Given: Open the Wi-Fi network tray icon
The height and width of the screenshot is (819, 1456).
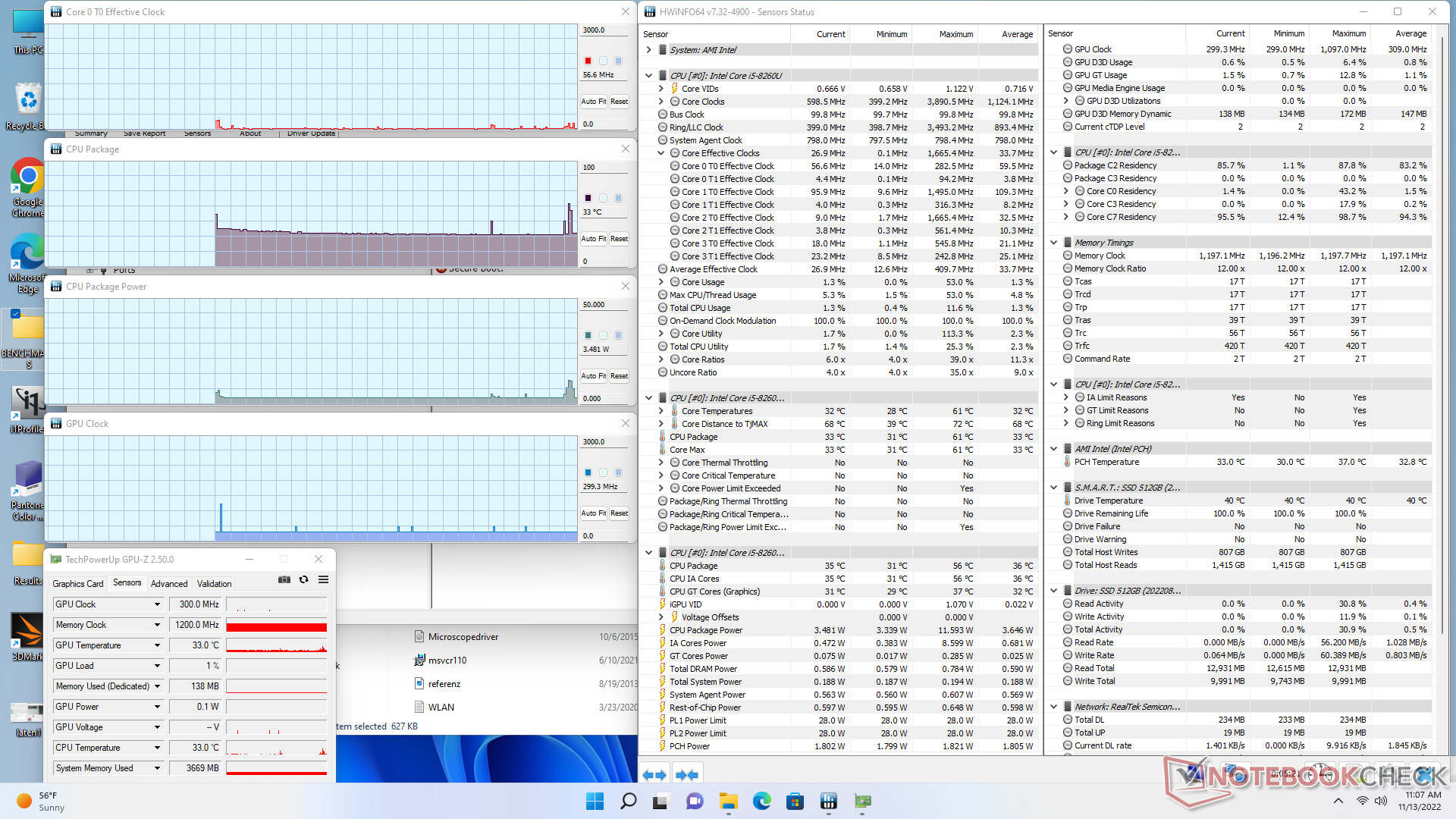Looking at the screenshot, I should [x=1363, y=801].
